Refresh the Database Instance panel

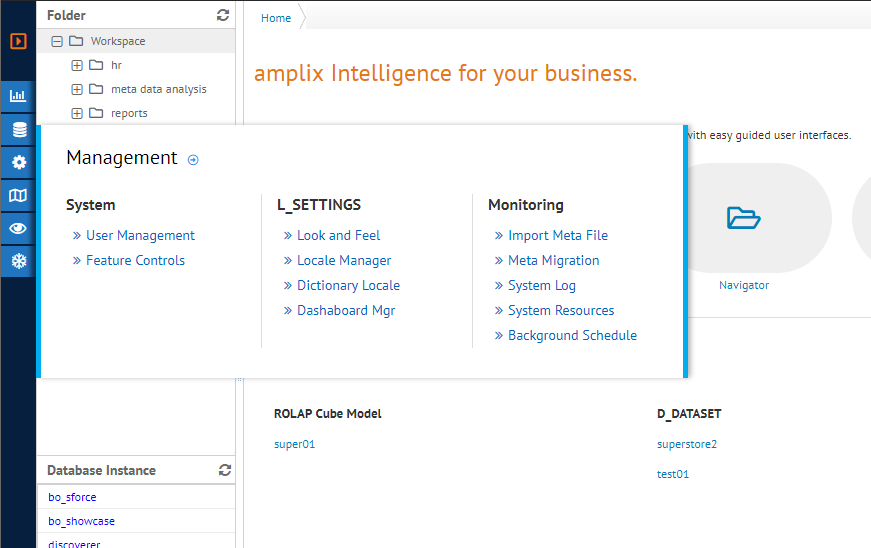(225, 470)
